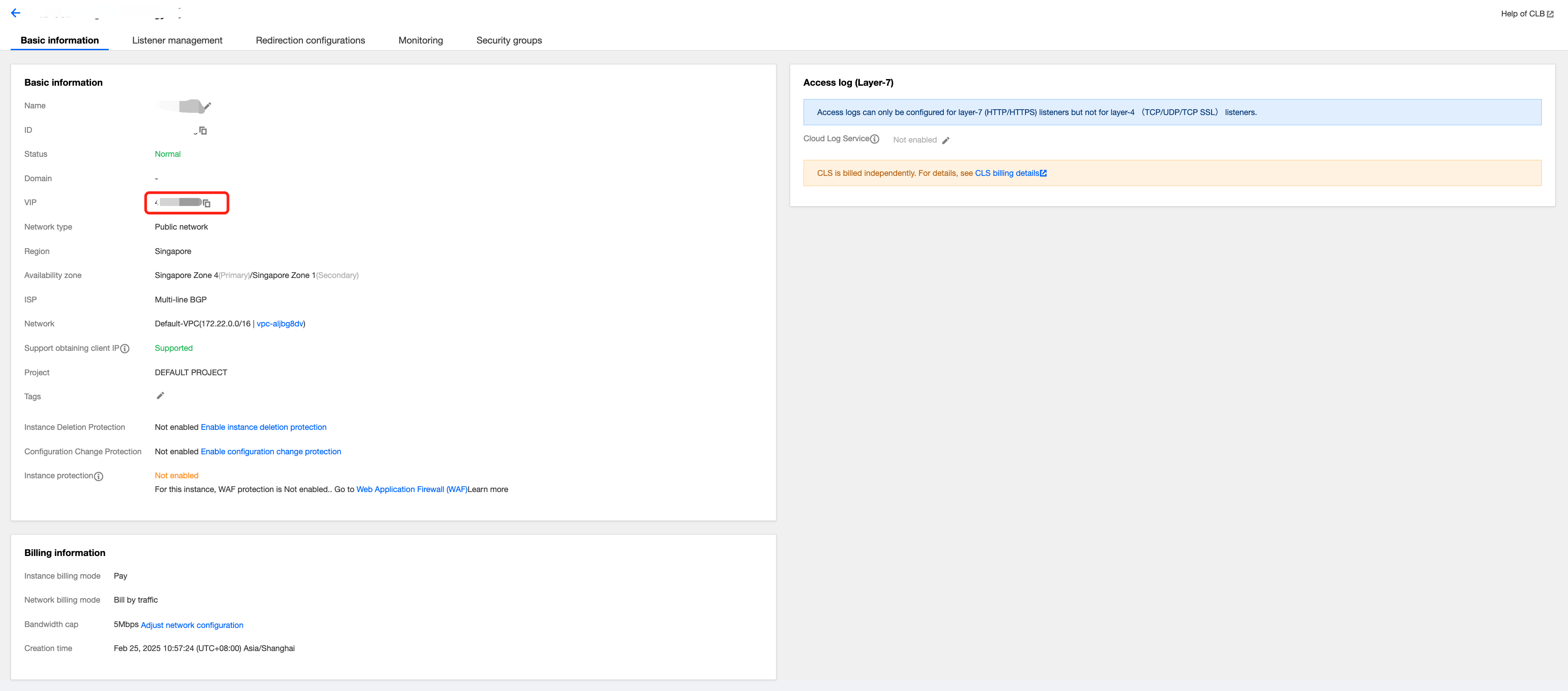Copy the VIP address

point(207,203)
